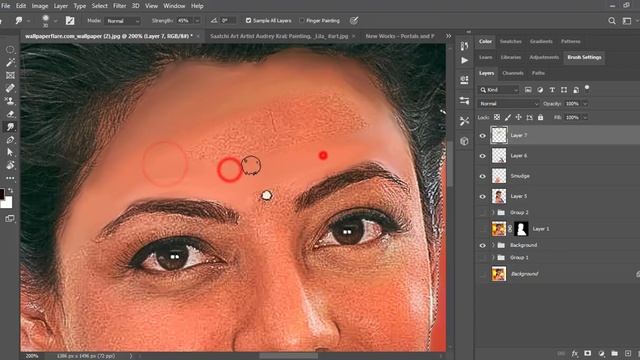Select the Magic Wand tool
The width and height of the screenshot is (640, 360).
click(x=10, y=62)
